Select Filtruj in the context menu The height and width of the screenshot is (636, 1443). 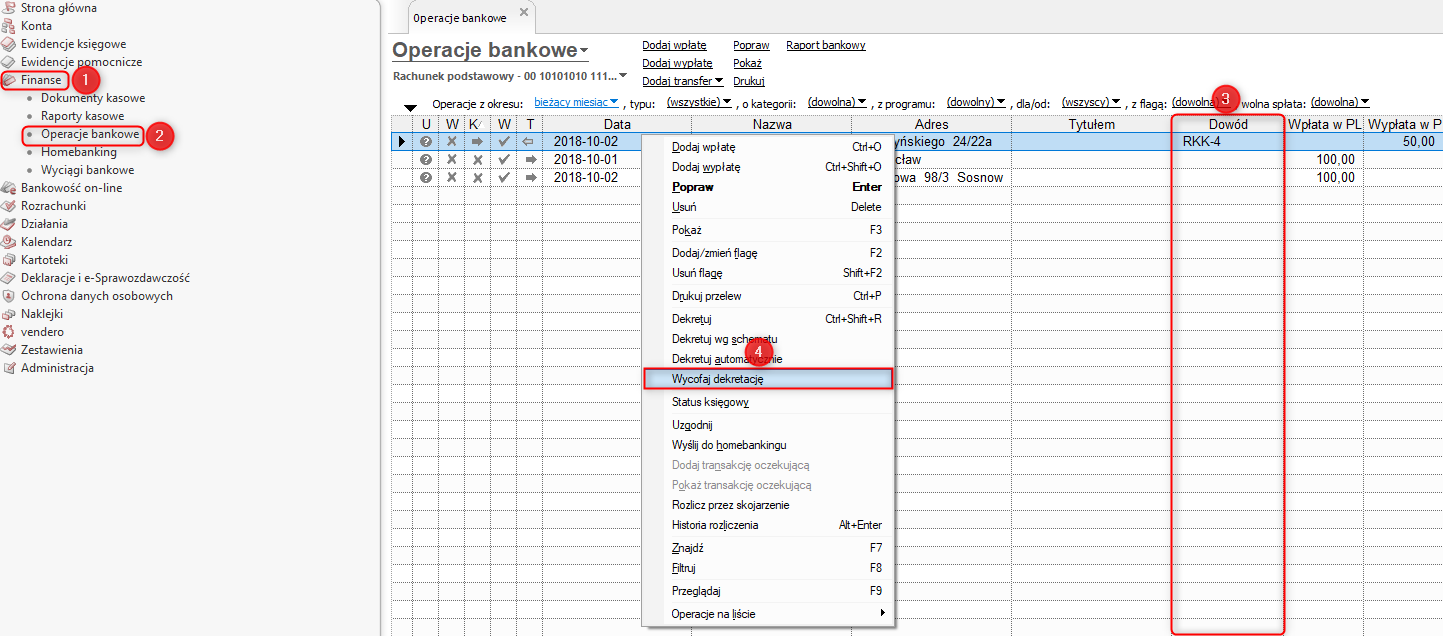coord(769,568)
